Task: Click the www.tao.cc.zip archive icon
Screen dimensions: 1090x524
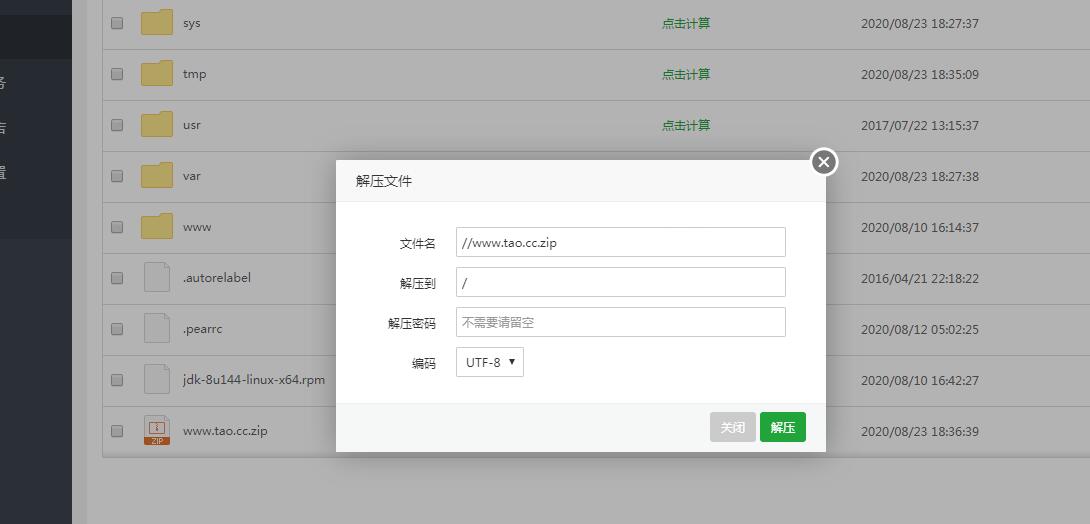Action: pos(157,431)
